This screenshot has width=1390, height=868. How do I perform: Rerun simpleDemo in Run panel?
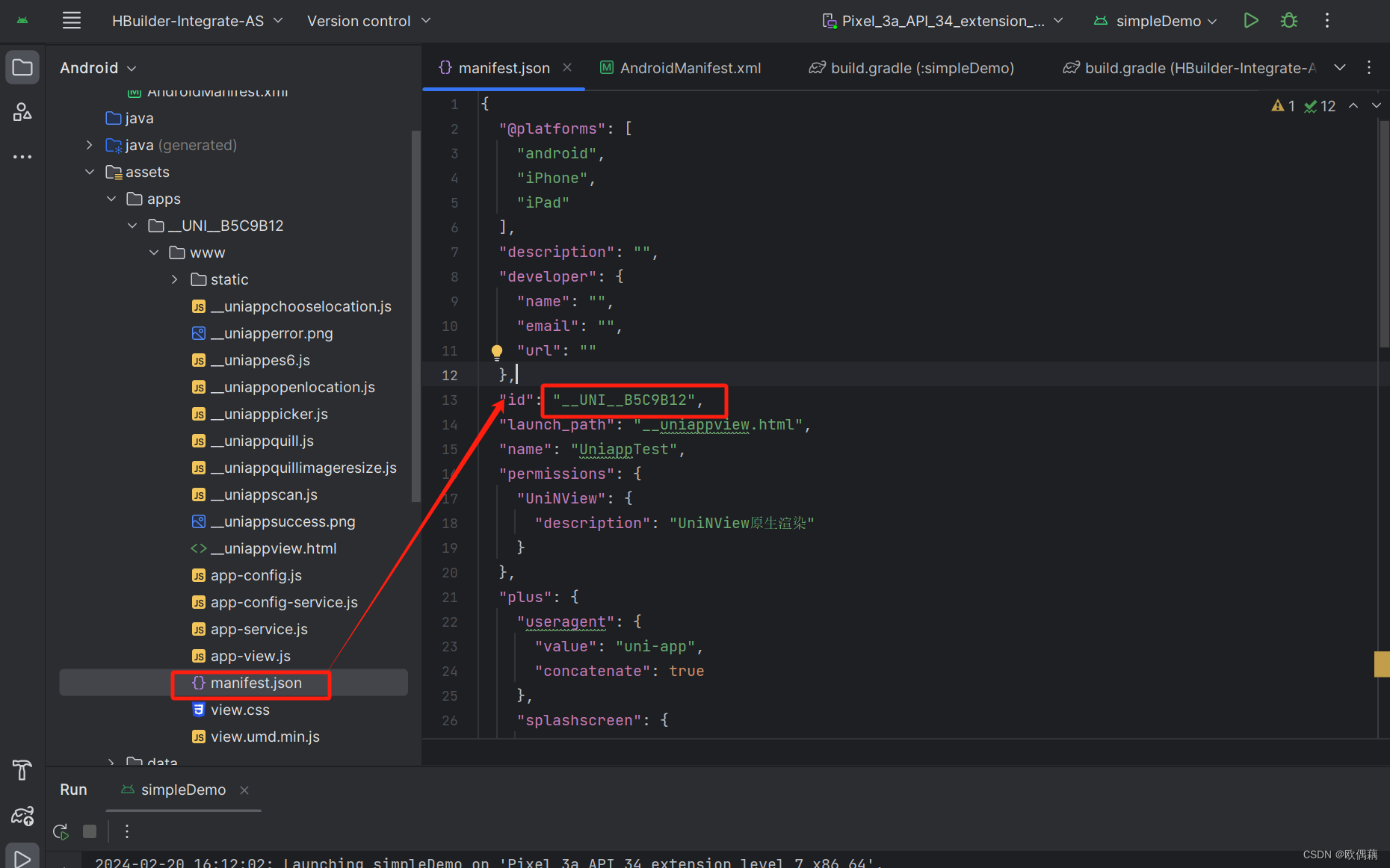click(x=61, y=831)
